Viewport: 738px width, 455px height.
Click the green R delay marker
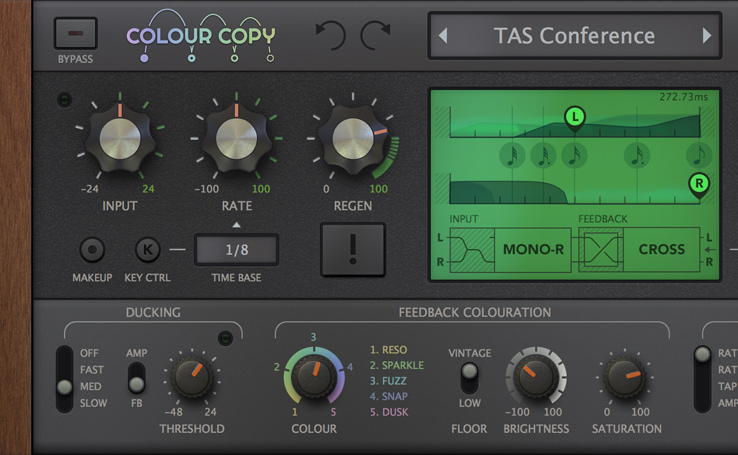coord(698,183)
